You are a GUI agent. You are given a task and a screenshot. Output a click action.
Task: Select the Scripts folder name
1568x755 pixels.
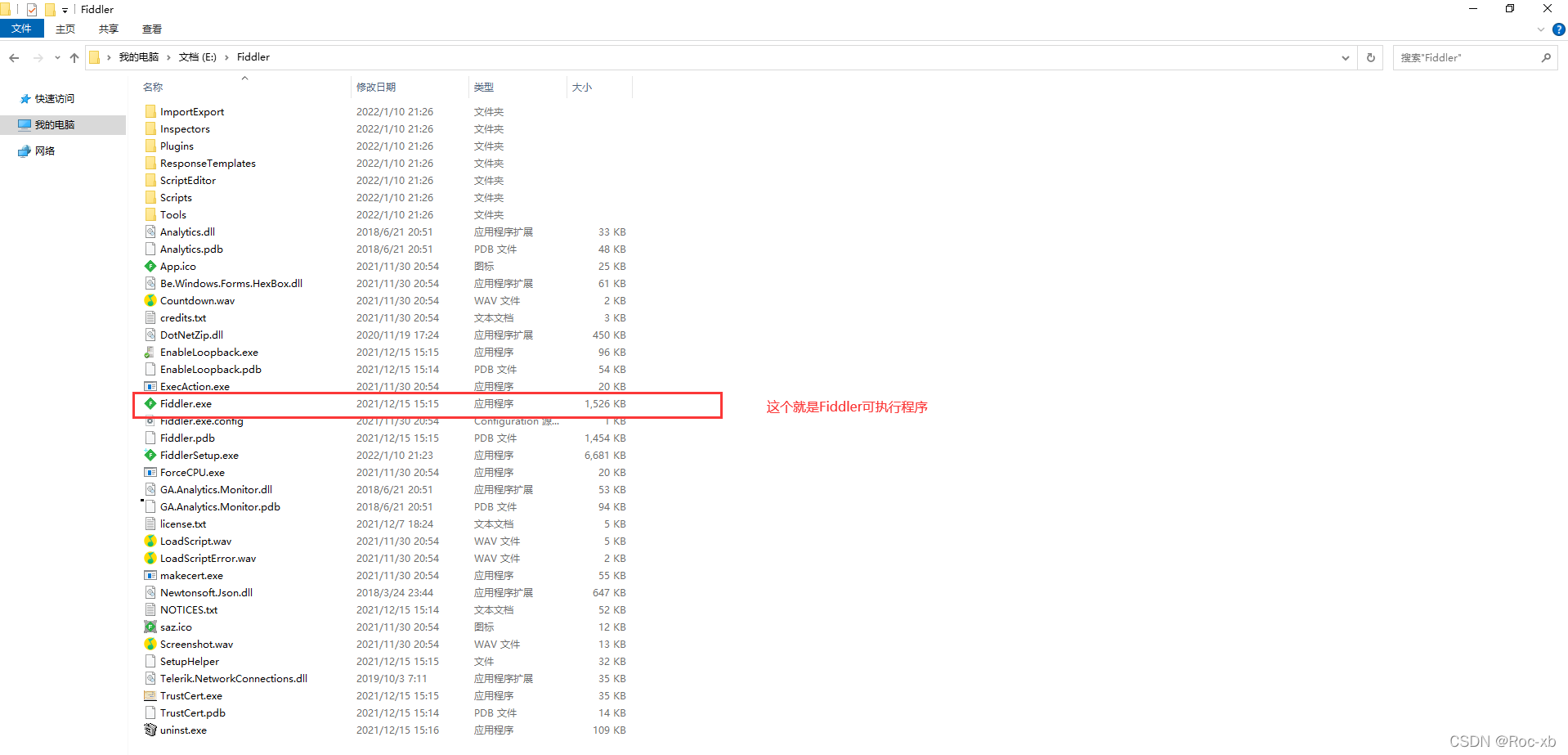[176, 197]
